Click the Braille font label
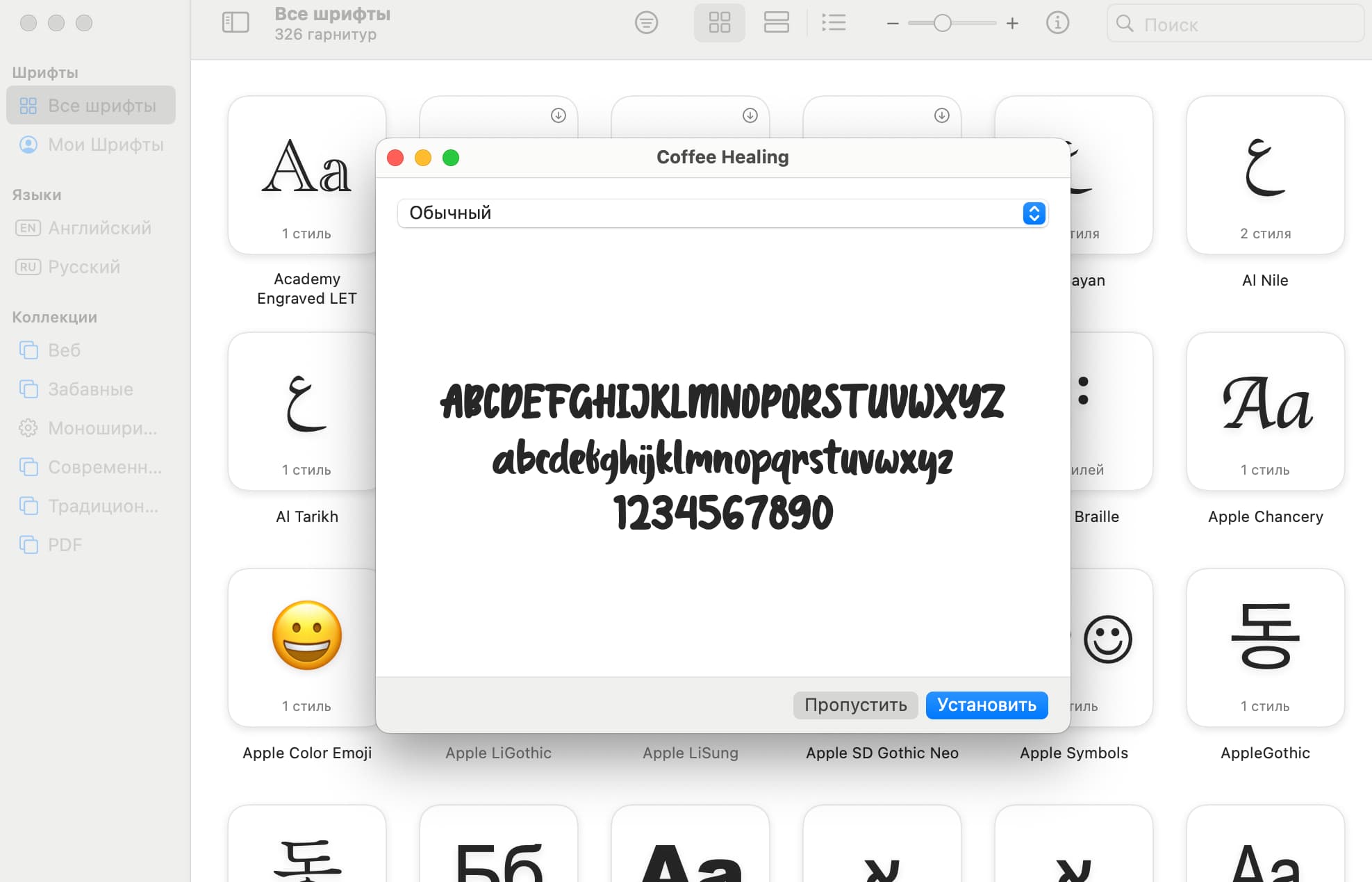The width and height of the screenshot is (1372, 882). tap(1096, 516)
